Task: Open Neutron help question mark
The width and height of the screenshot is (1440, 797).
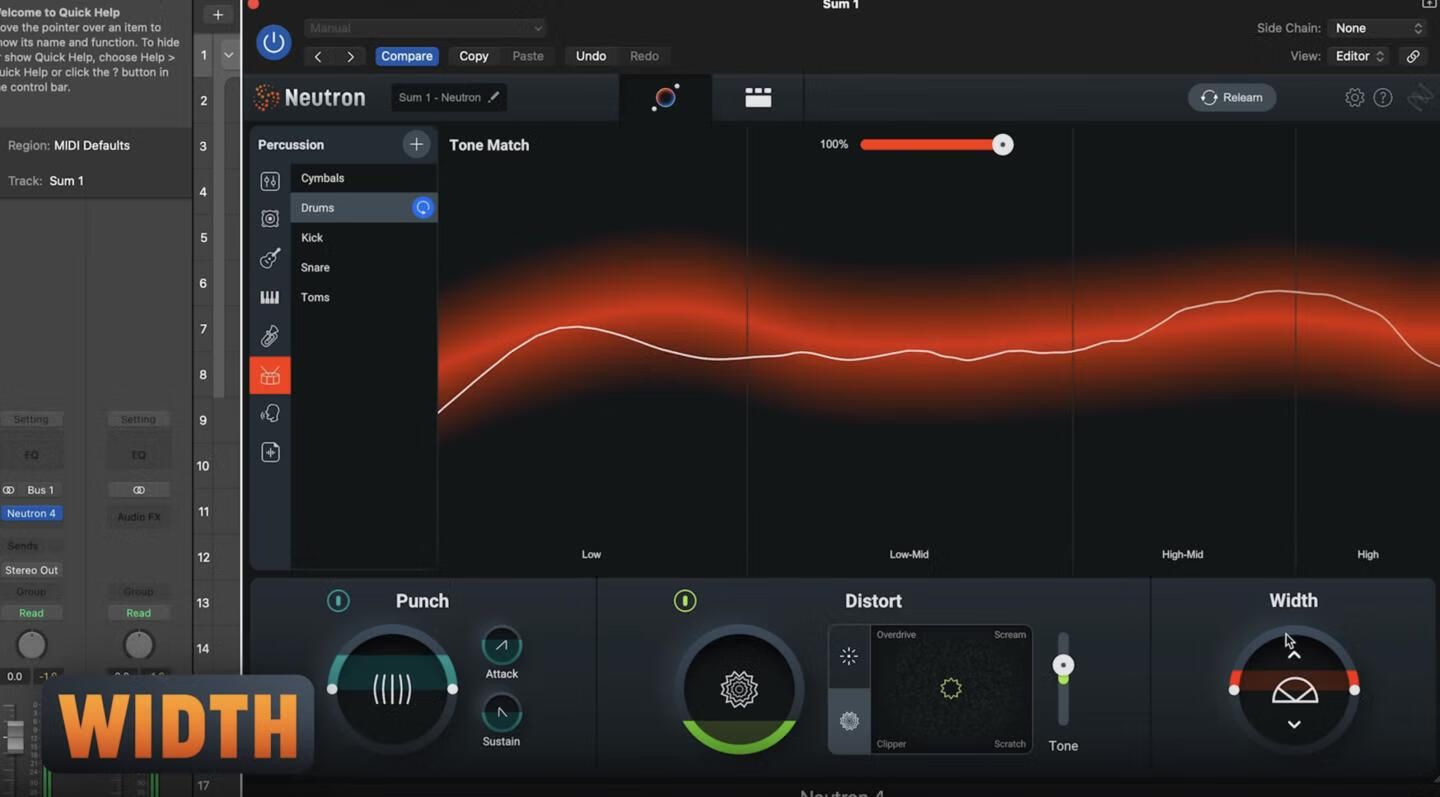Action: 1383,97
